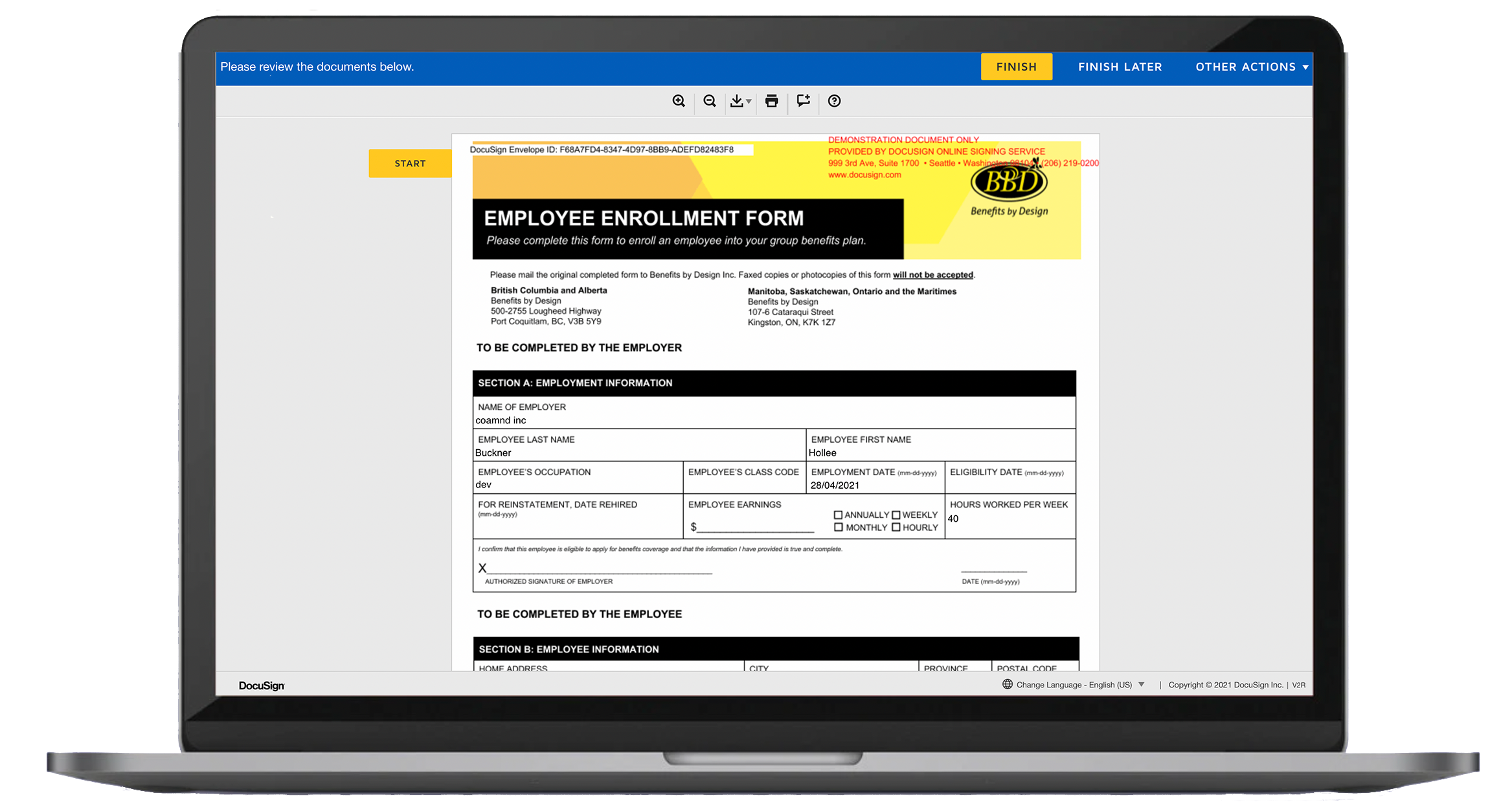Open the OTHER ACTIONS dropdown
Image resolution: width=1512 pixels, height=802 pixels.
(1252, 67)
